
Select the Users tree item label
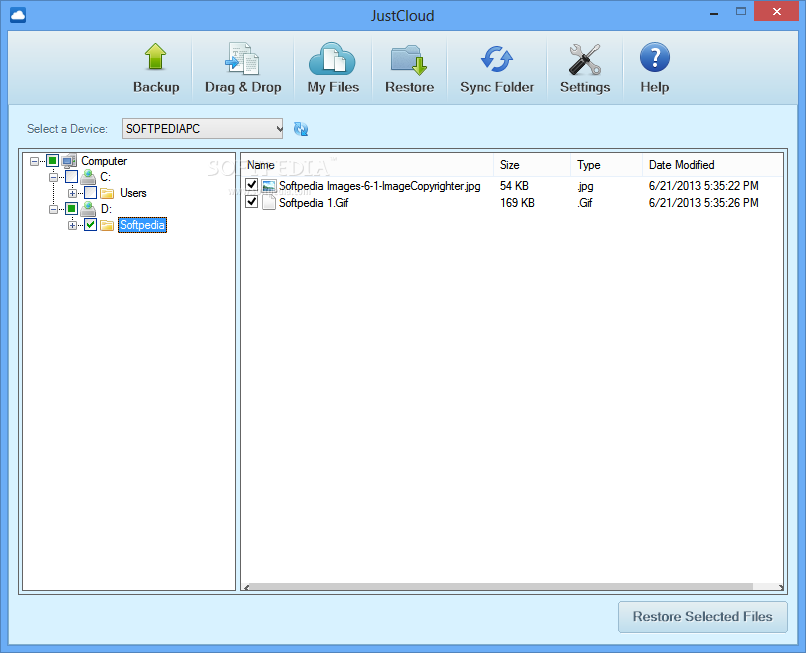click(x=133, y=193)
